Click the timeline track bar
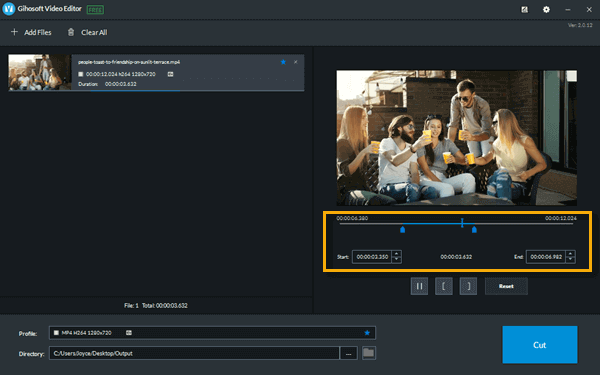600x375 pixels. 456,223
